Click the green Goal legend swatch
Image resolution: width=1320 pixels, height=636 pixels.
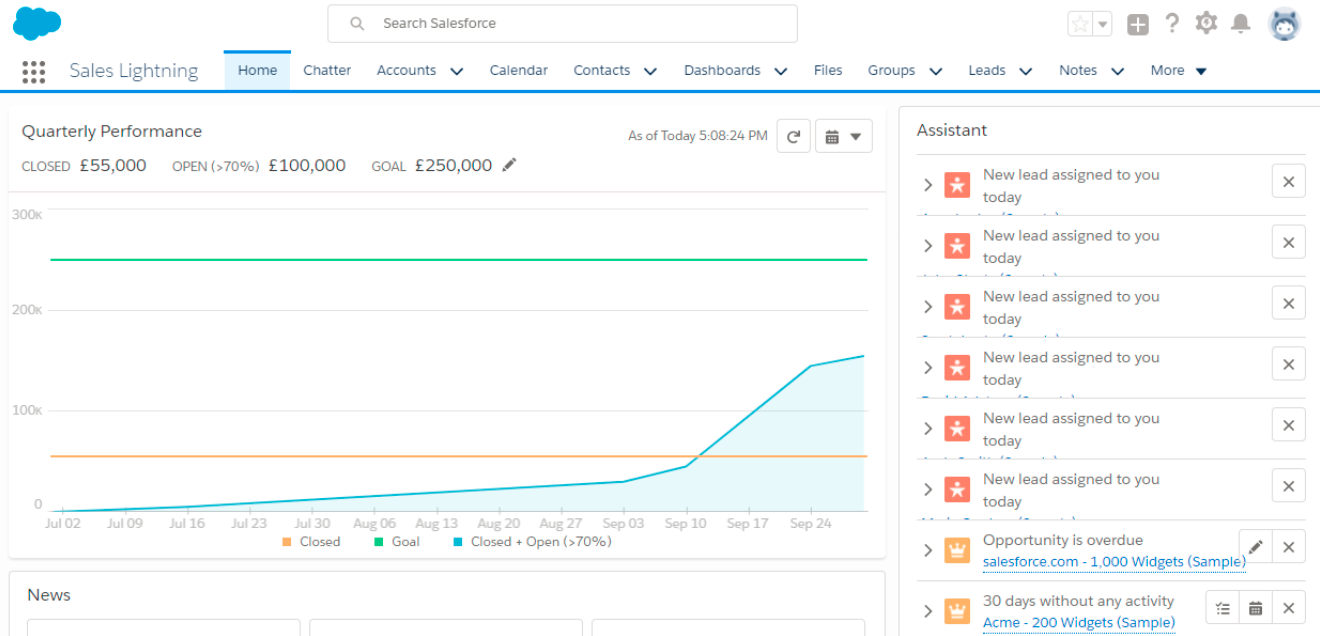(379, 542)
